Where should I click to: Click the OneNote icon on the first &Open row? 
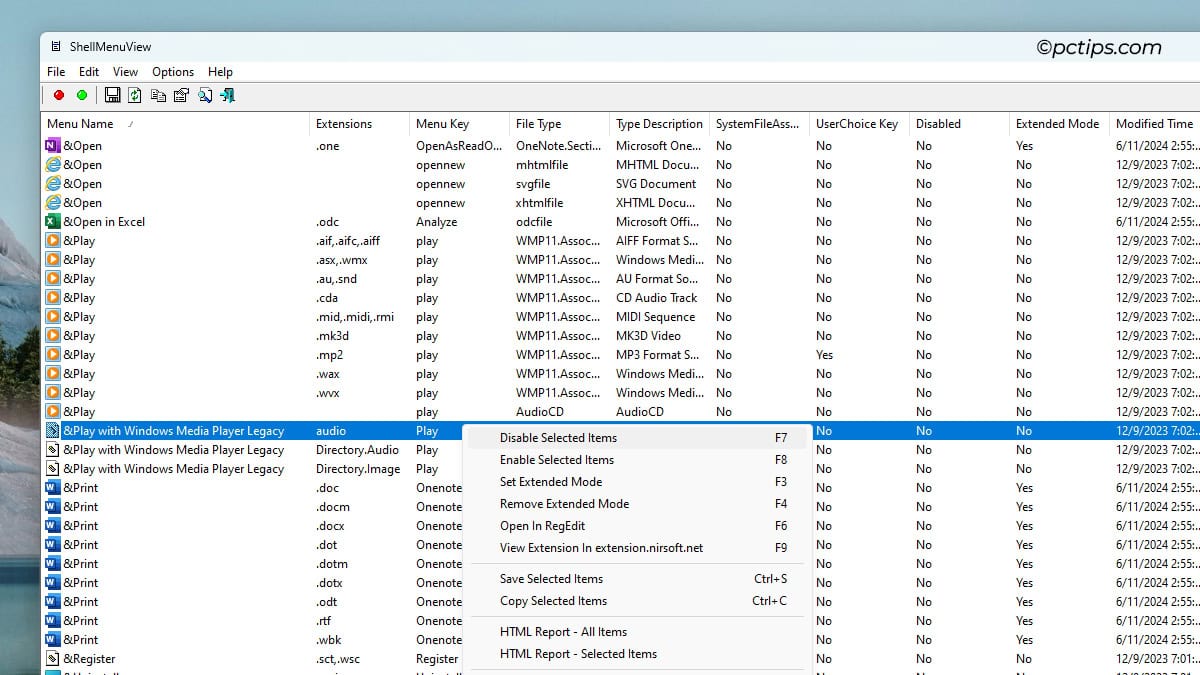(52, 145)
